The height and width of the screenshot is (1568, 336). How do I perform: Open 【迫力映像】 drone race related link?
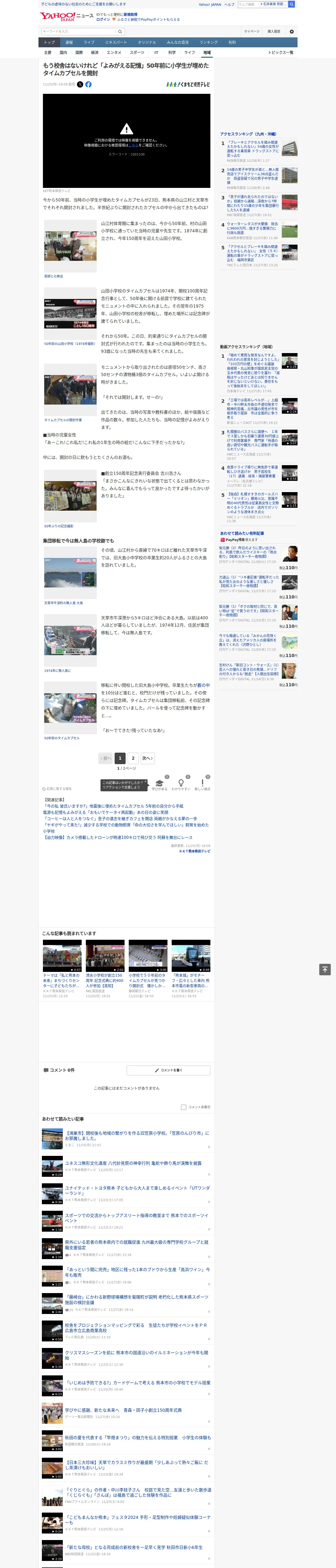click(118, 838)
